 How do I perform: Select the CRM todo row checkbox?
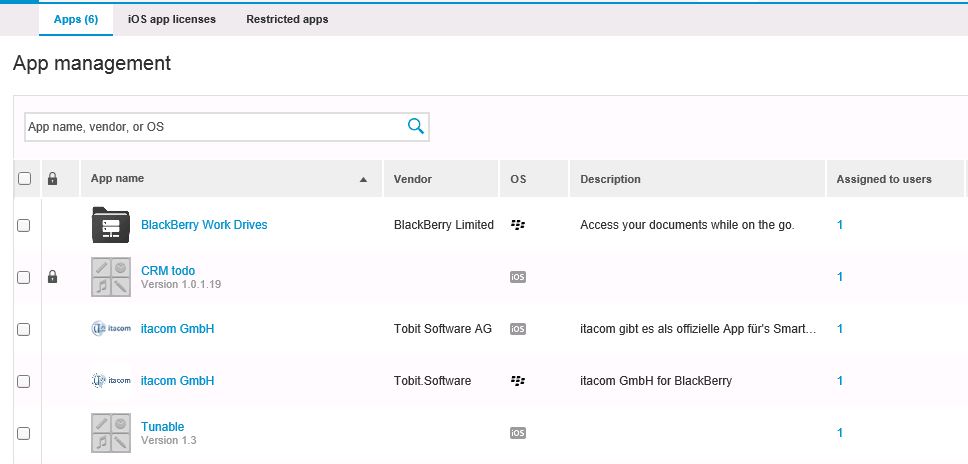point(23,277)
